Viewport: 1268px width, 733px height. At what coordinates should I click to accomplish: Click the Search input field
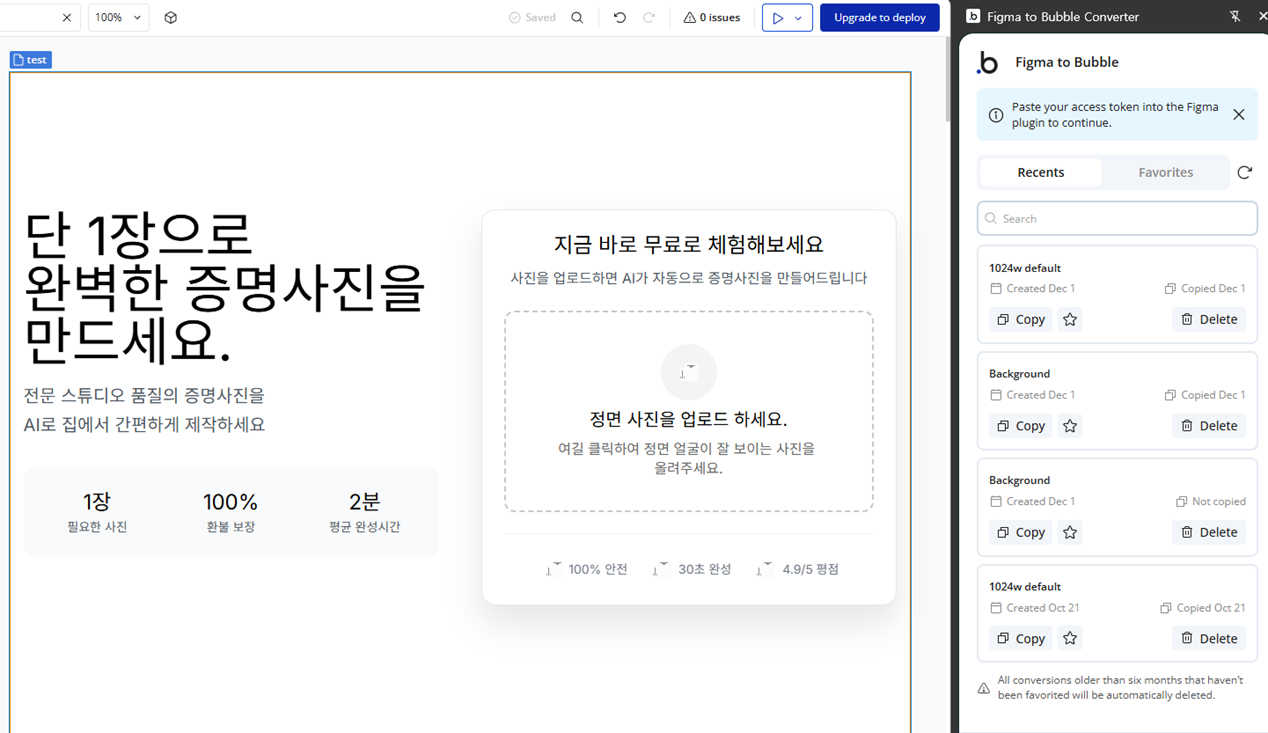(1117, 219)
